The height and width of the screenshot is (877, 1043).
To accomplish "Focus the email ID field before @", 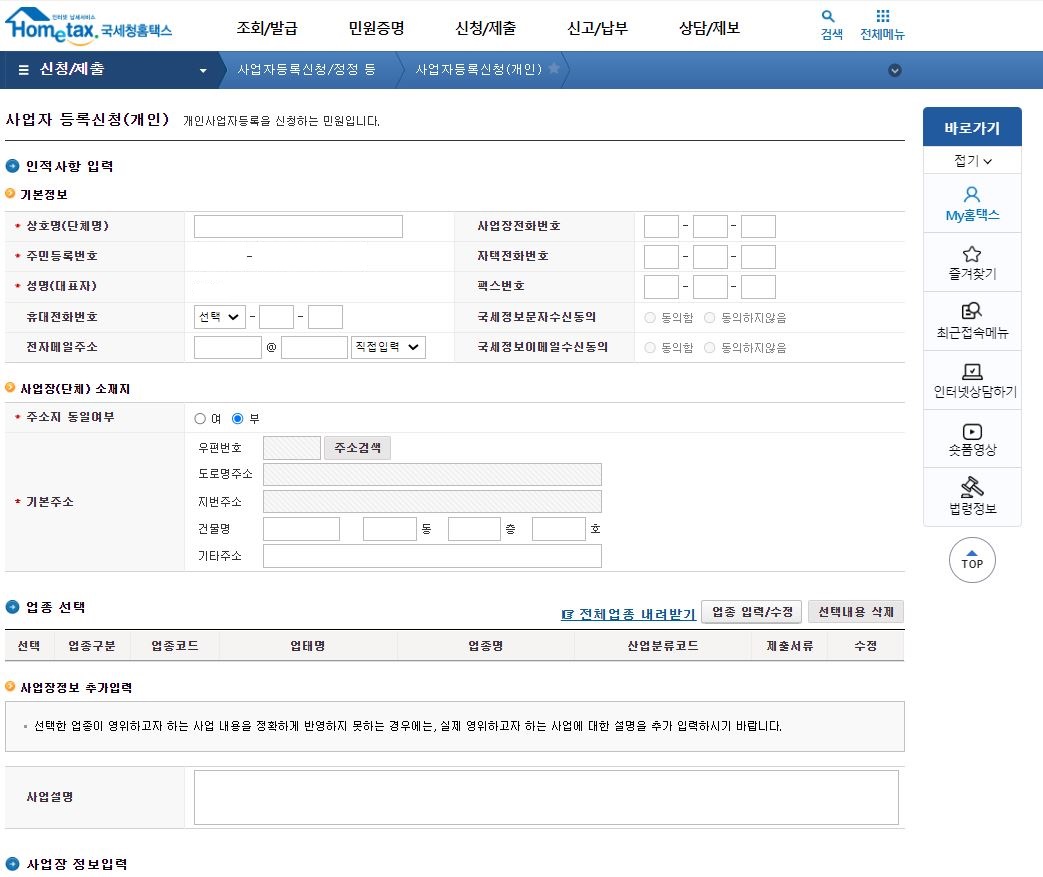I will coord(227,347).
